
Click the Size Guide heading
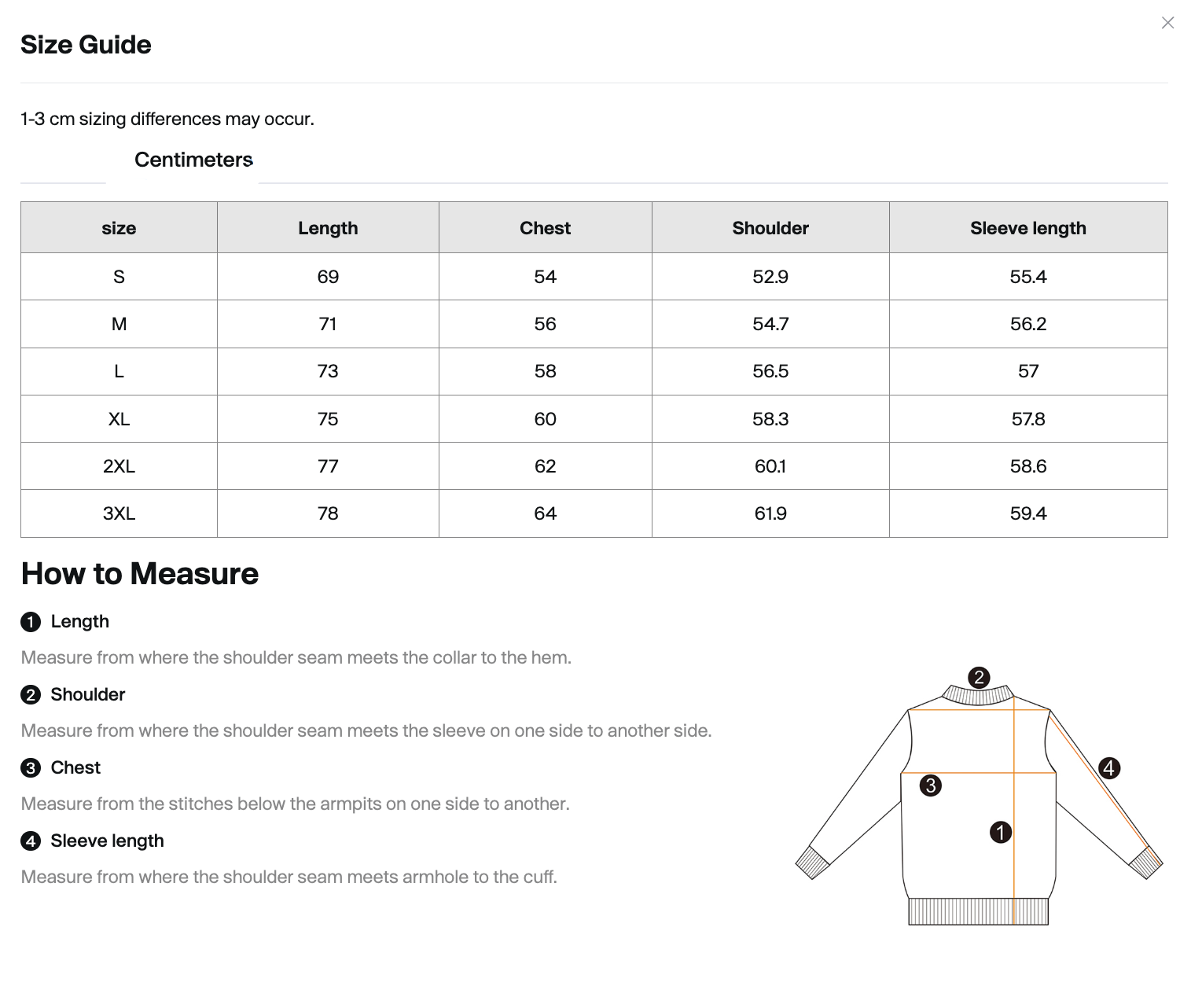(x=86, y=45)
